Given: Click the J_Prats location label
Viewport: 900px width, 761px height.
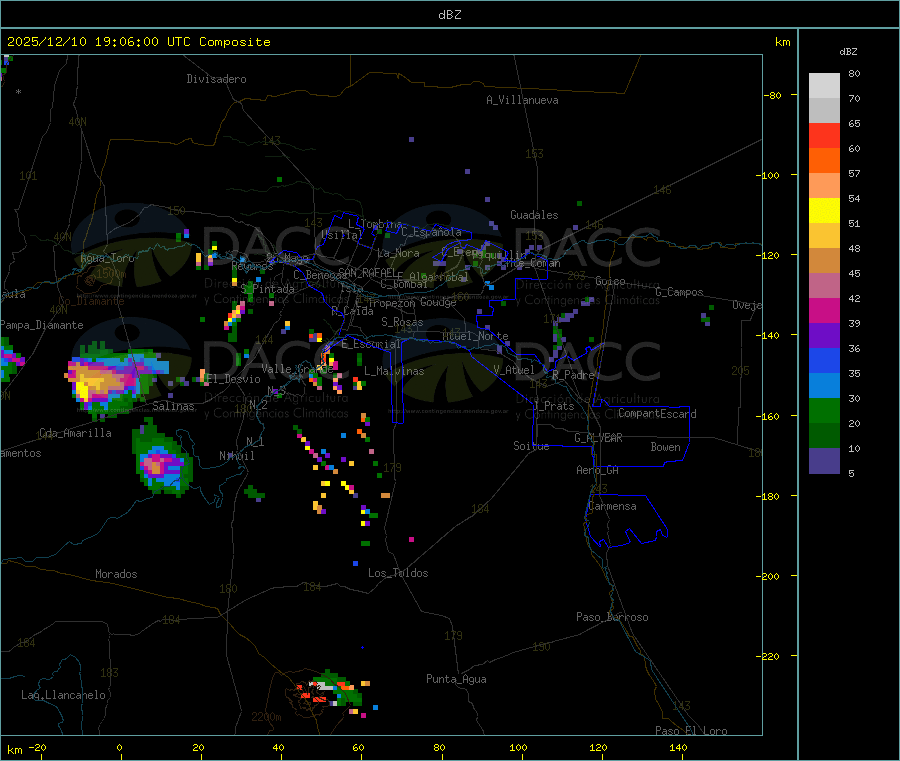Looking at the screenshot, I should coord(554,406).
